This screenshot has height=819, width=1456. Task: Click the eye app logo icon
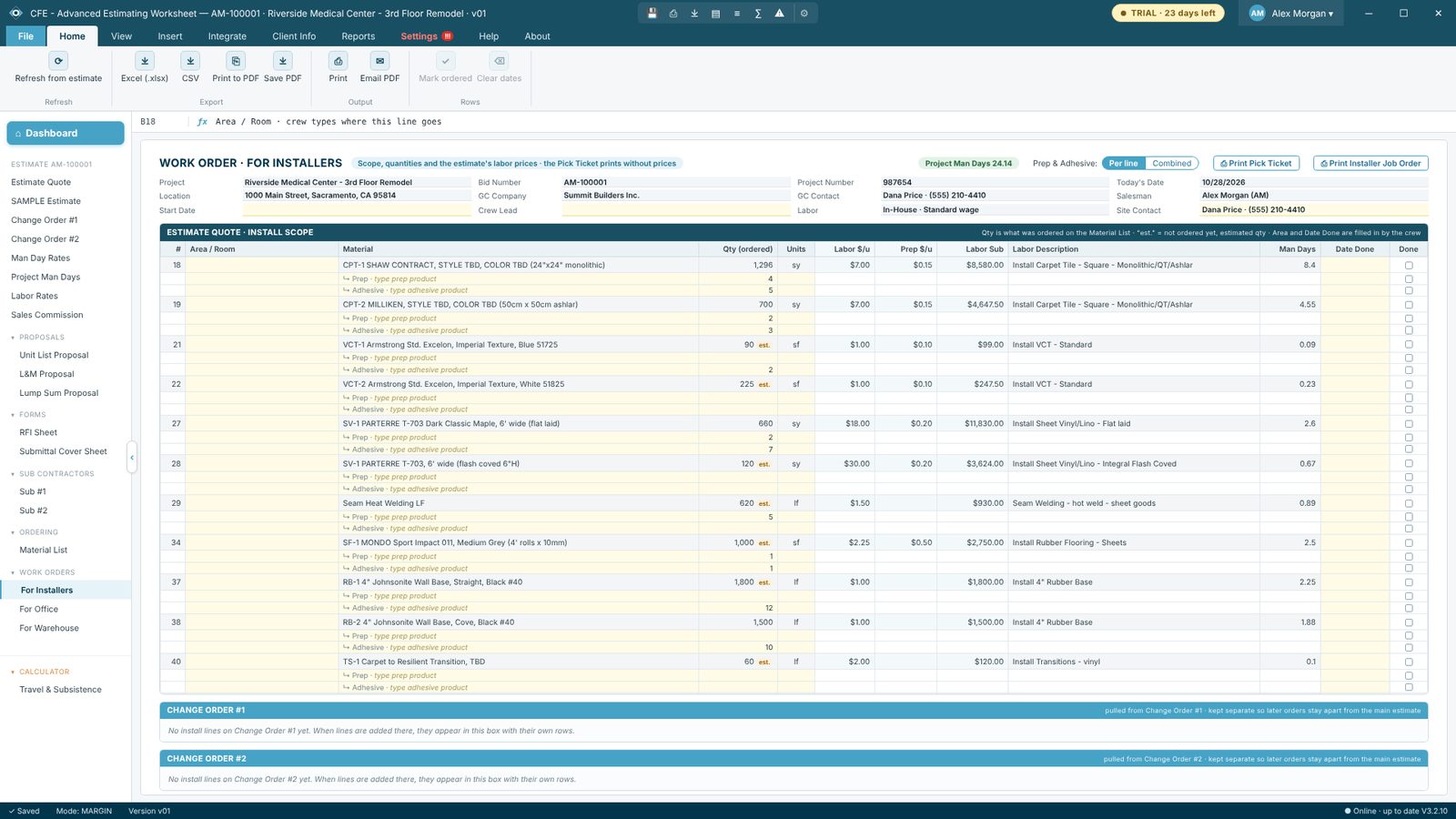click(15, 14)
